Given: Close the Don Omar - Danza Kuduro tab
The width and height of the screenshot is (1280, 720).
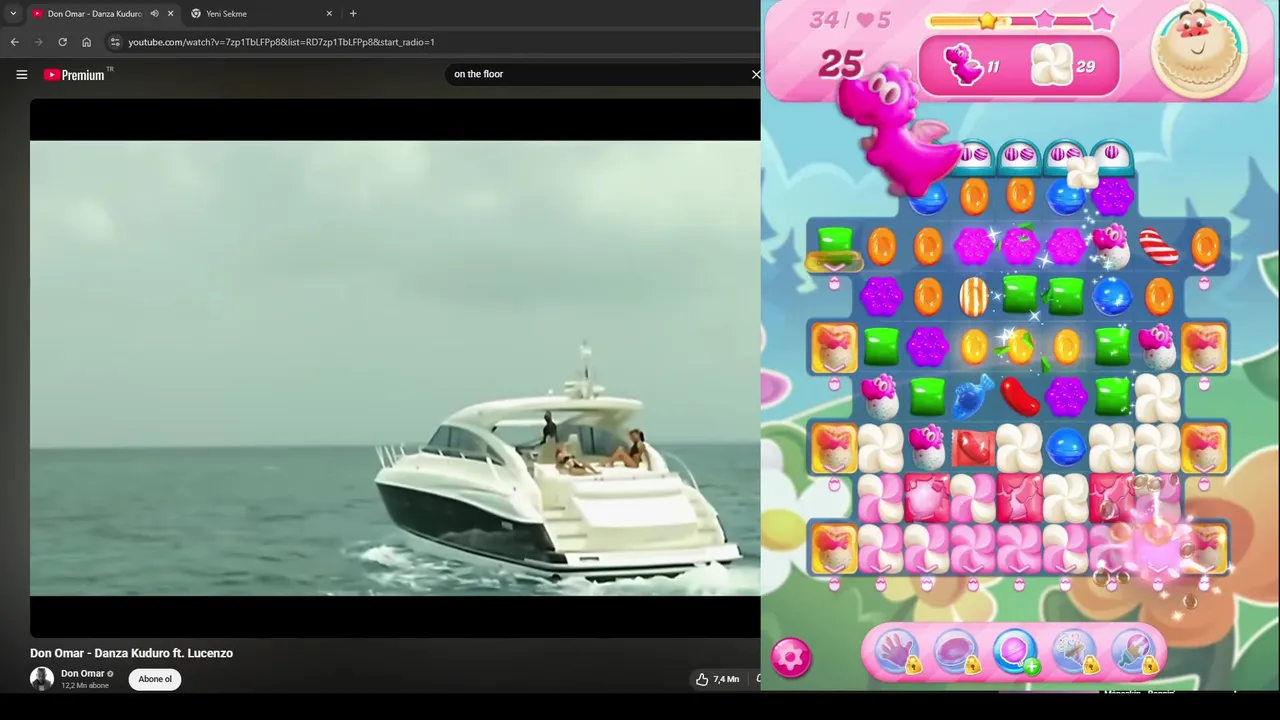Looking at the screenshot, I should click(x=171, y=13).
